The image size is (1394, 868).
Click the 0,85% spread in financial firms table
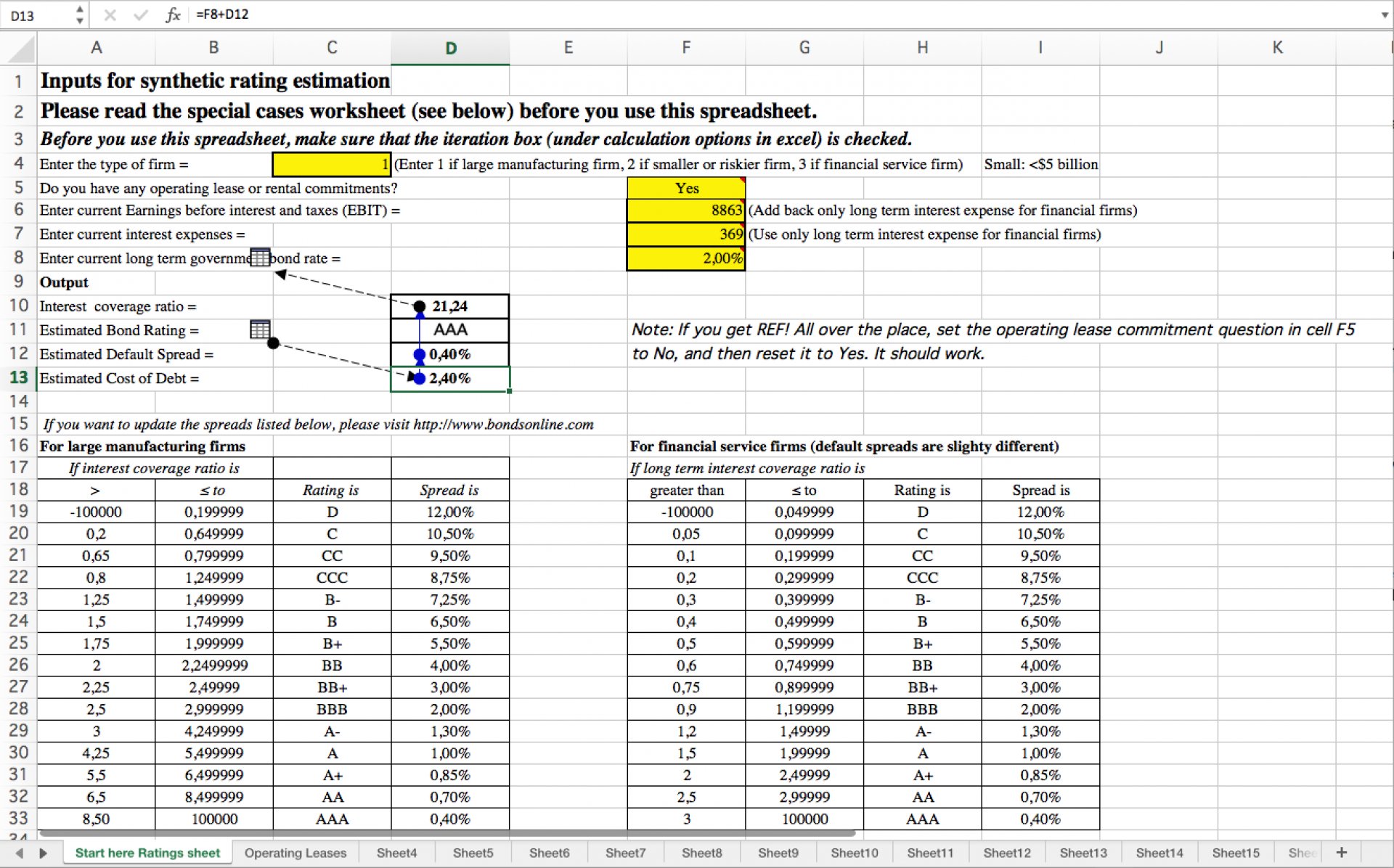coord(1040,775)
